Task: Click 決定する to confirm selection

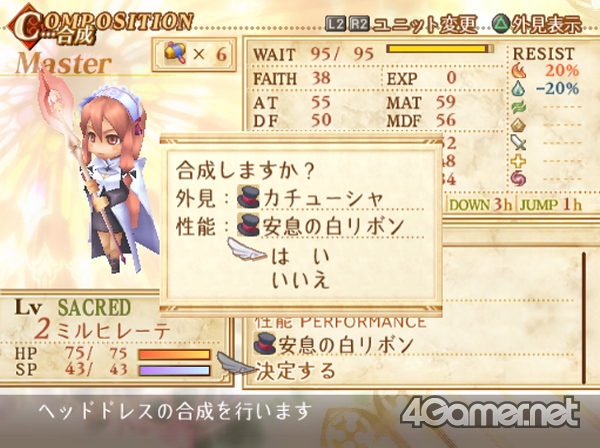Action: (x=295, y=370)
